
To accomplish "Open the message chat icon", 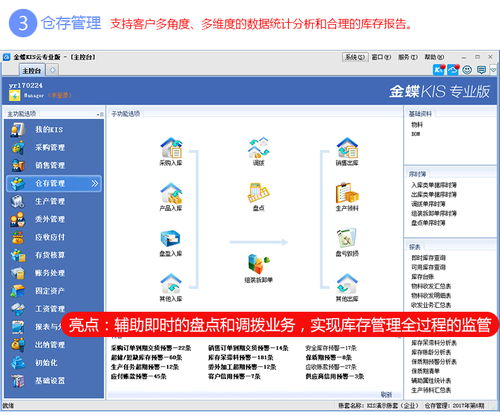I will [481, 70].
